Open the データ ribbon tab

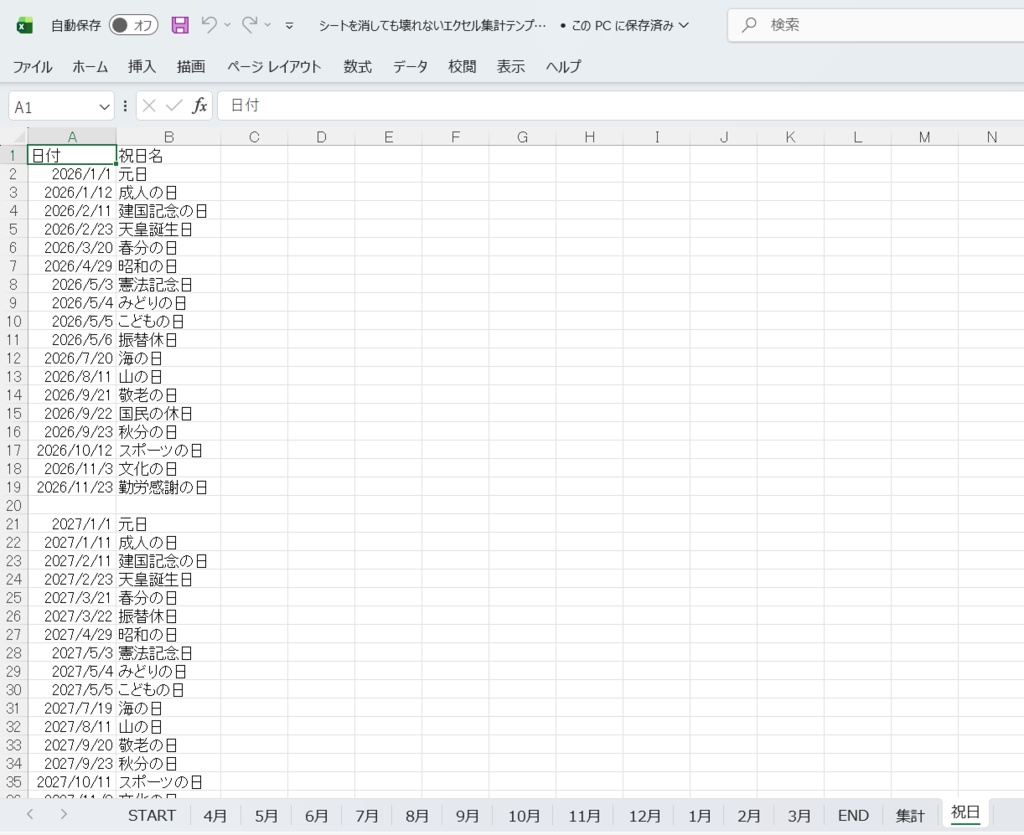[410, 67]
